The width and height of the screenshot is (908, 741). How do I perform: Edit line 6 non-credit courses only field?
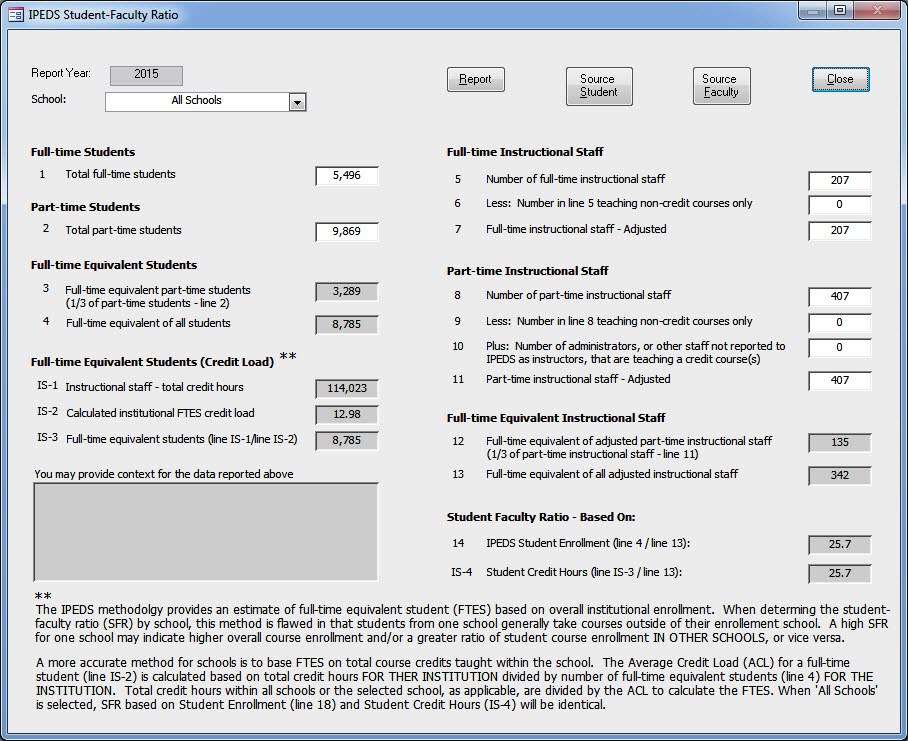(840, 204)
